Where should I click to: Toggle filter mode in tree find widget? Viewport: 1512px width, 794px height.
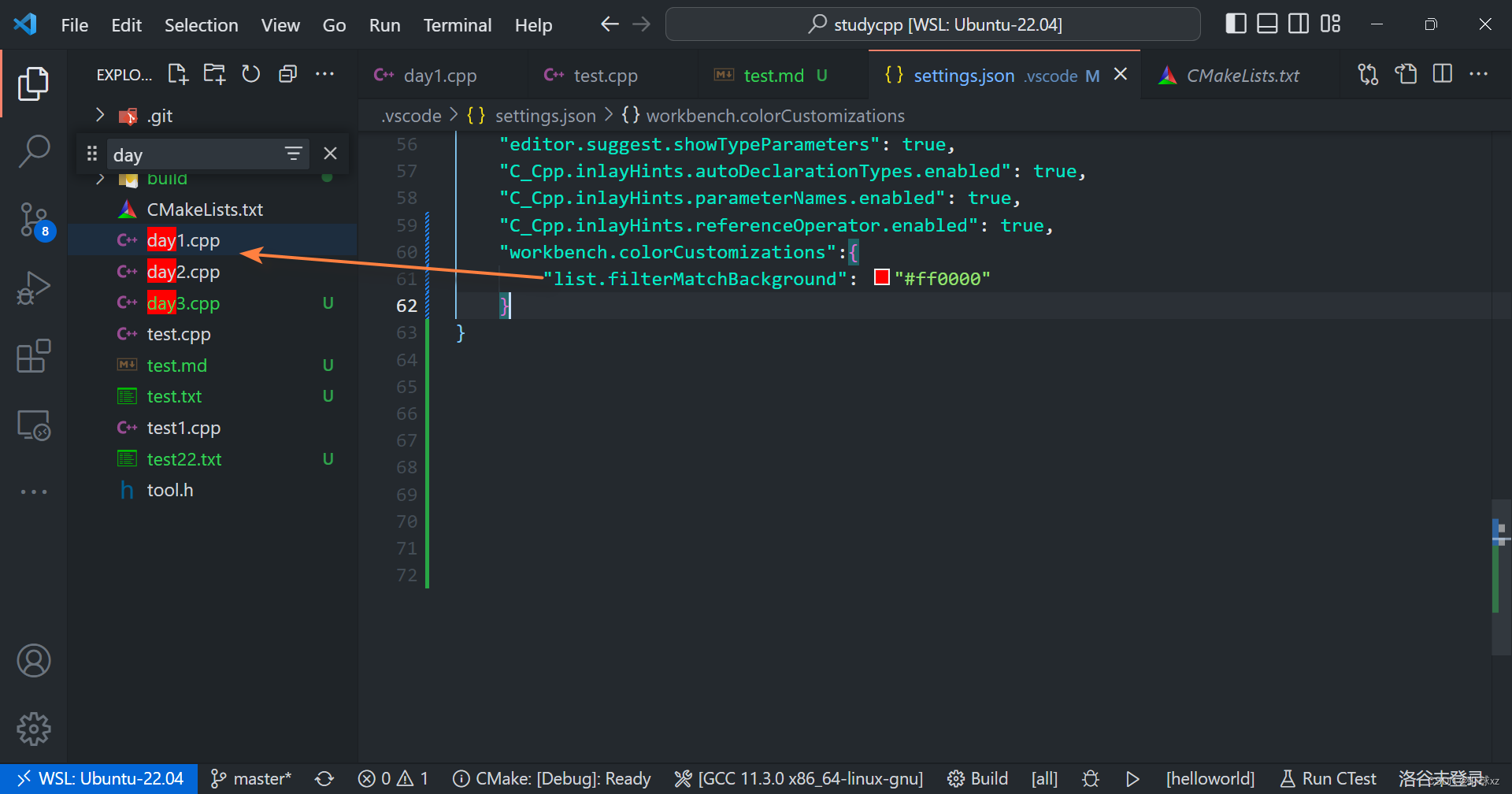pyautogui.click(x=293, y=154)
